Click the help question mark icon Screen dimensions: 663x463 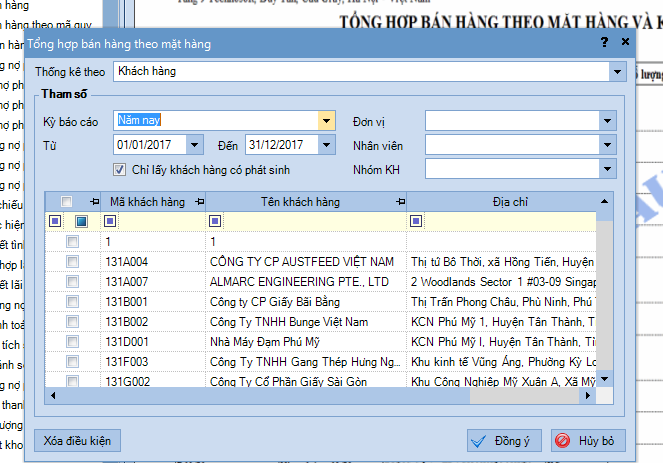tap(605, 42)
